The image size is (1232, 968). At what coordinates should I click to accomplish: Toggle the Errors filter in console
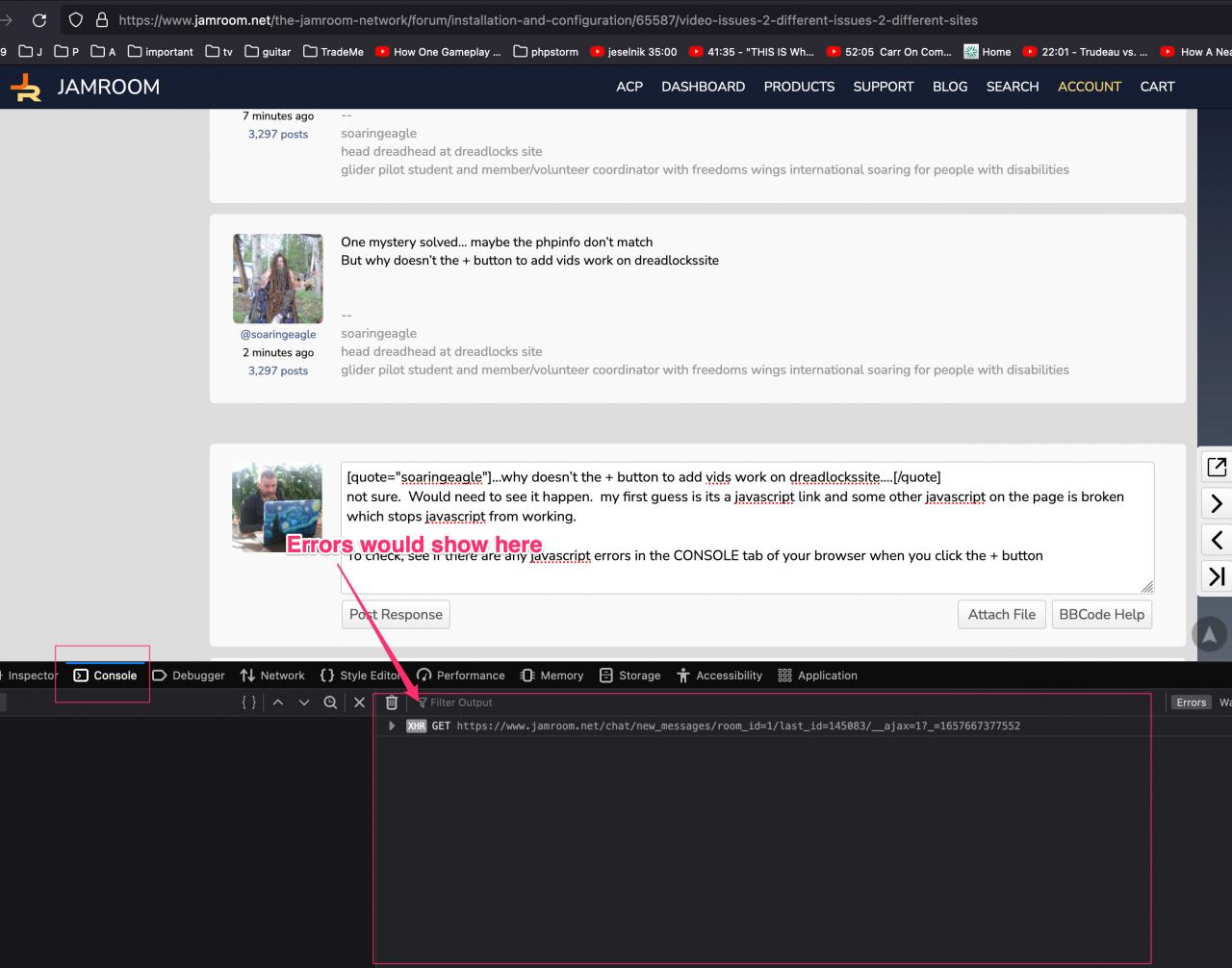point(1191,702)
